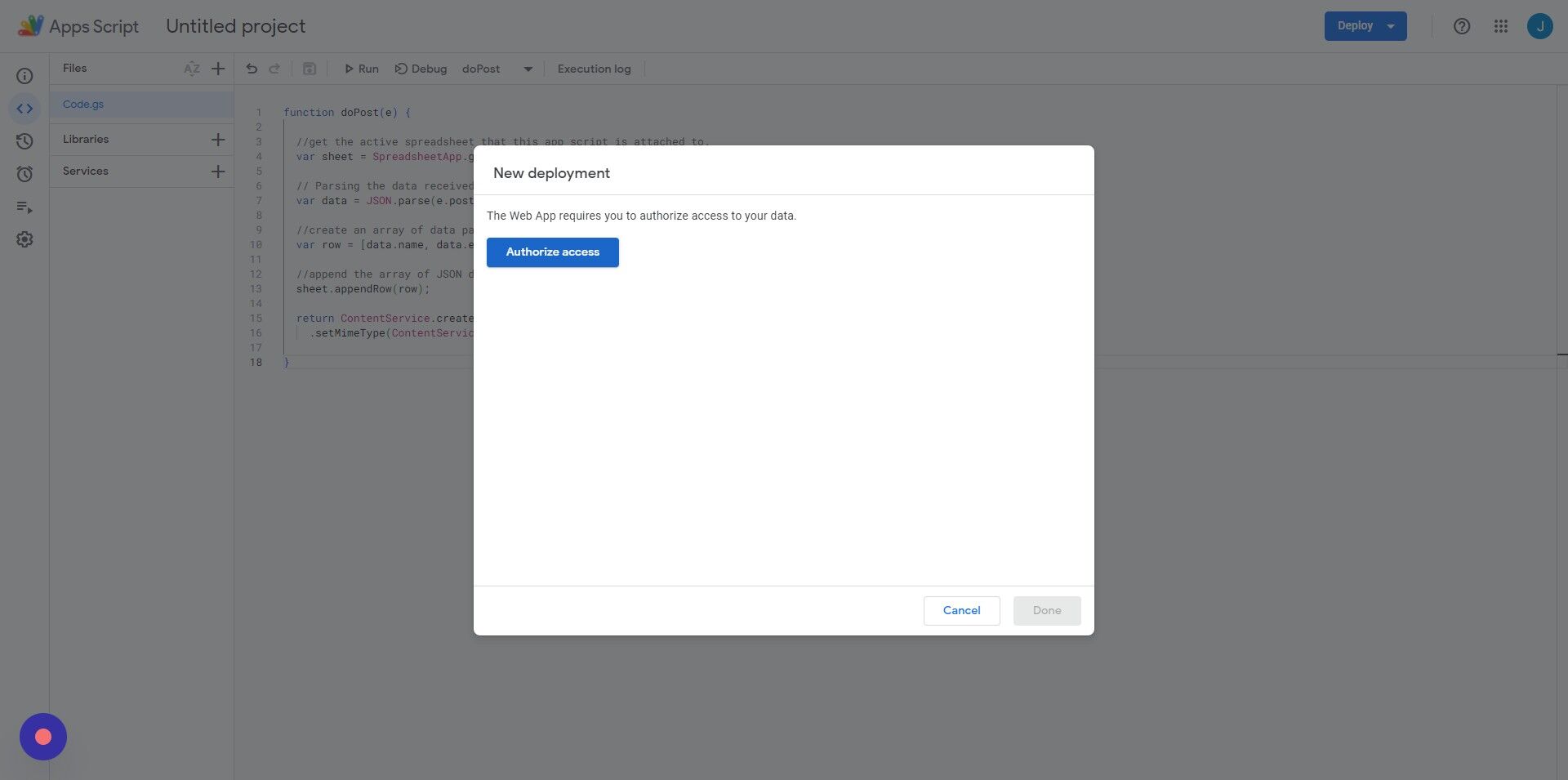Save the project
Screen dimensions: 1568x780
point(309,69)
